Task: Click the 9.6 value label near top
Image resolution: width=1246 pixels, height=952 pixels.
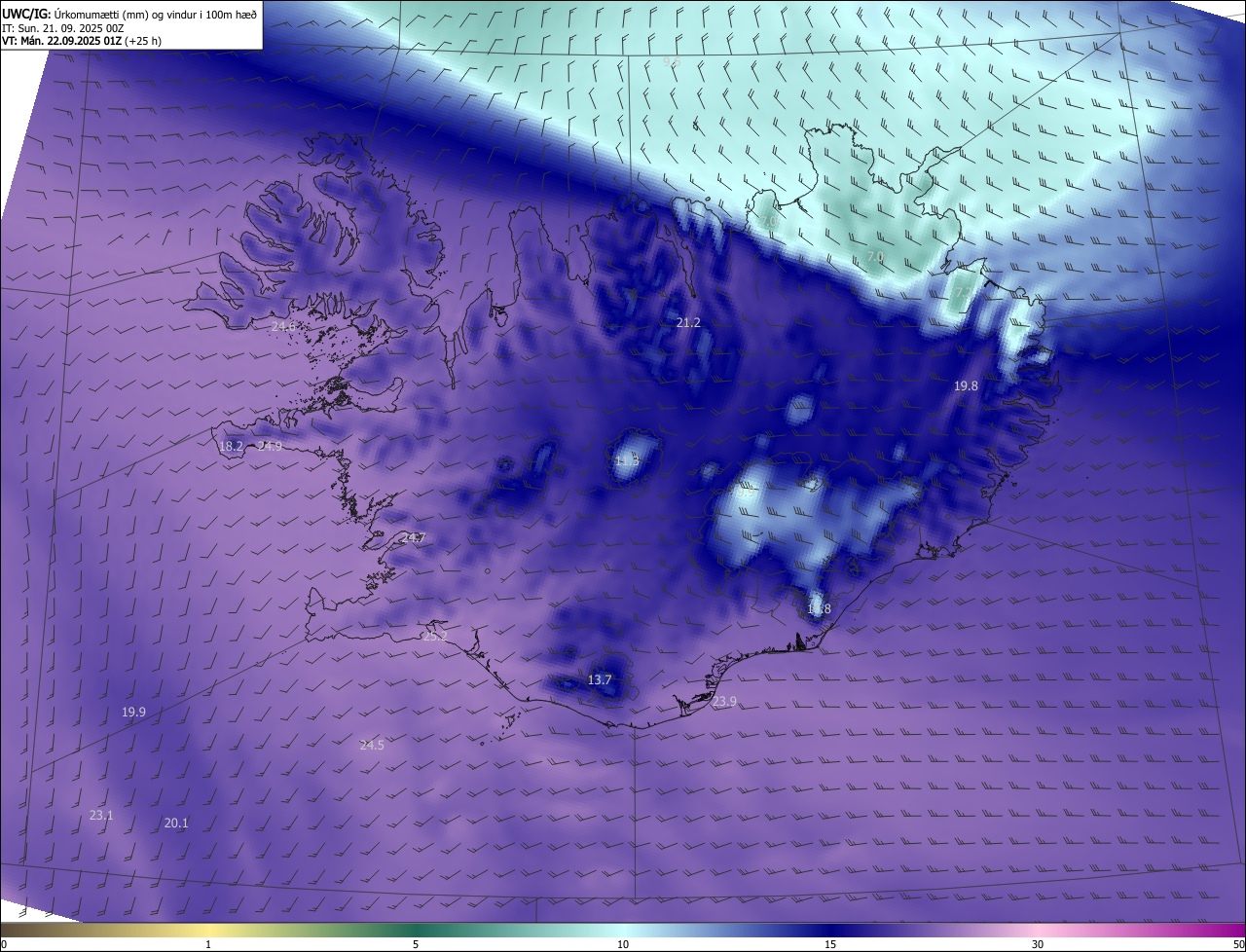Action: click(671, 60)
